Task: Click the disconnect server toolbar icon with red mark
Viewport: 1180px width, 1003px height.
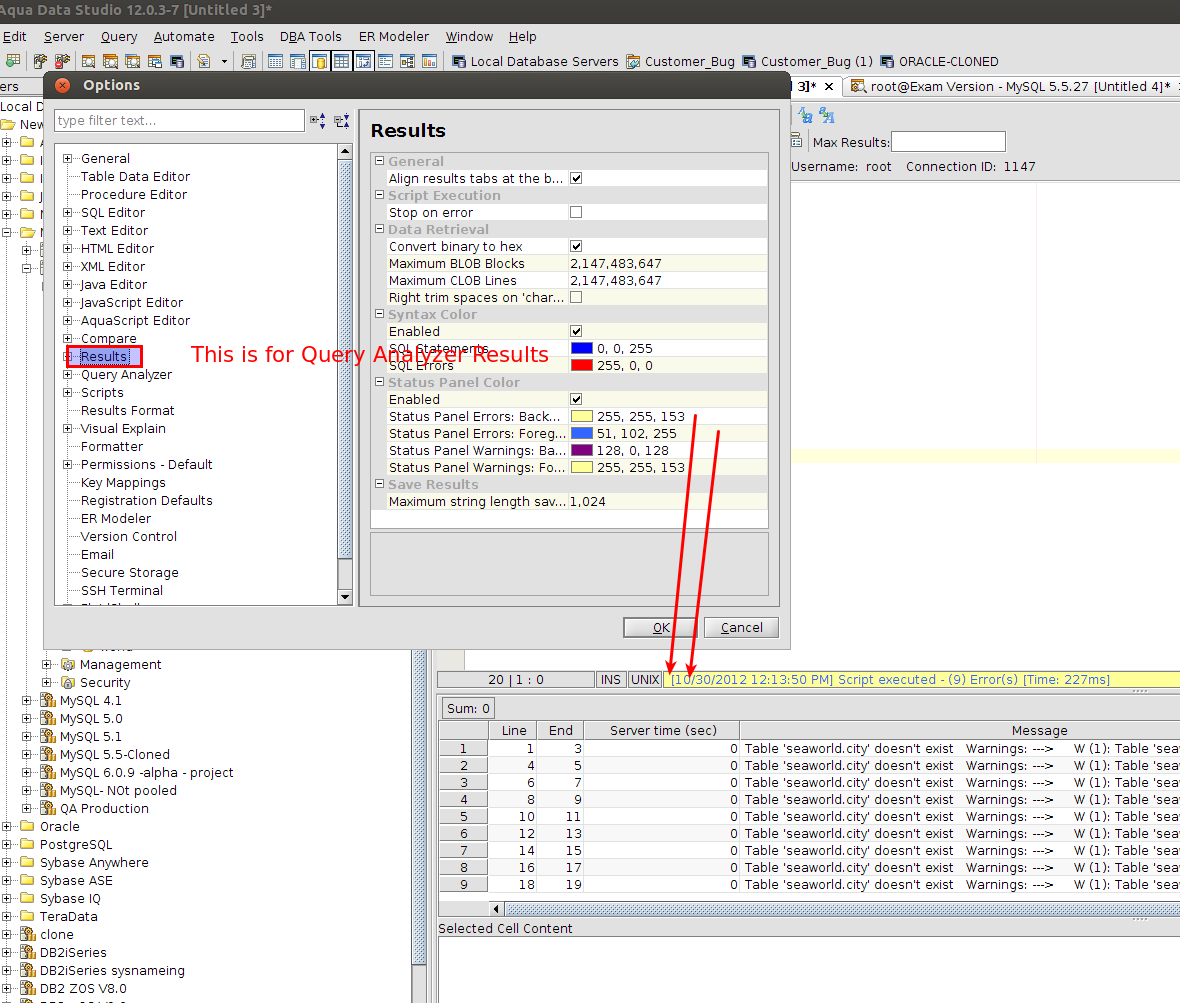Action: click(x=62, y=61)
